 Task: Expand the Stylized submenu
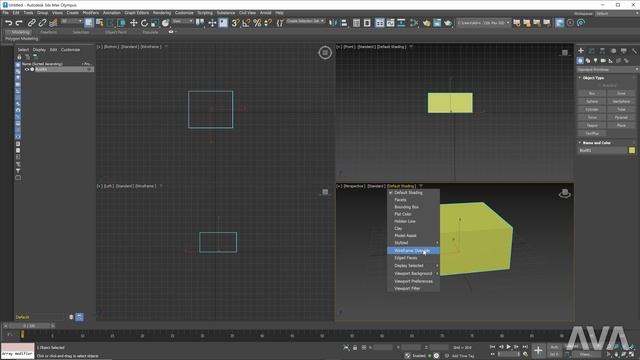[413, 243]
